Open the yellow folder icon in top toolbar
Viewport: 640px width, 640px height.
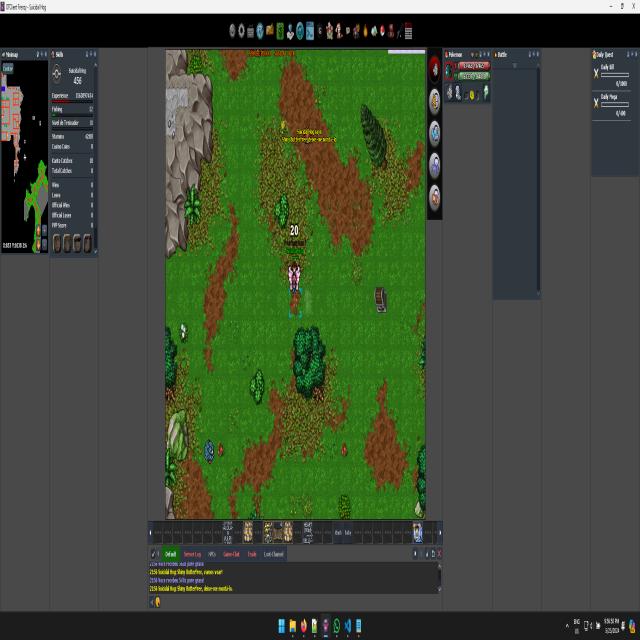[x=270, y=30]
